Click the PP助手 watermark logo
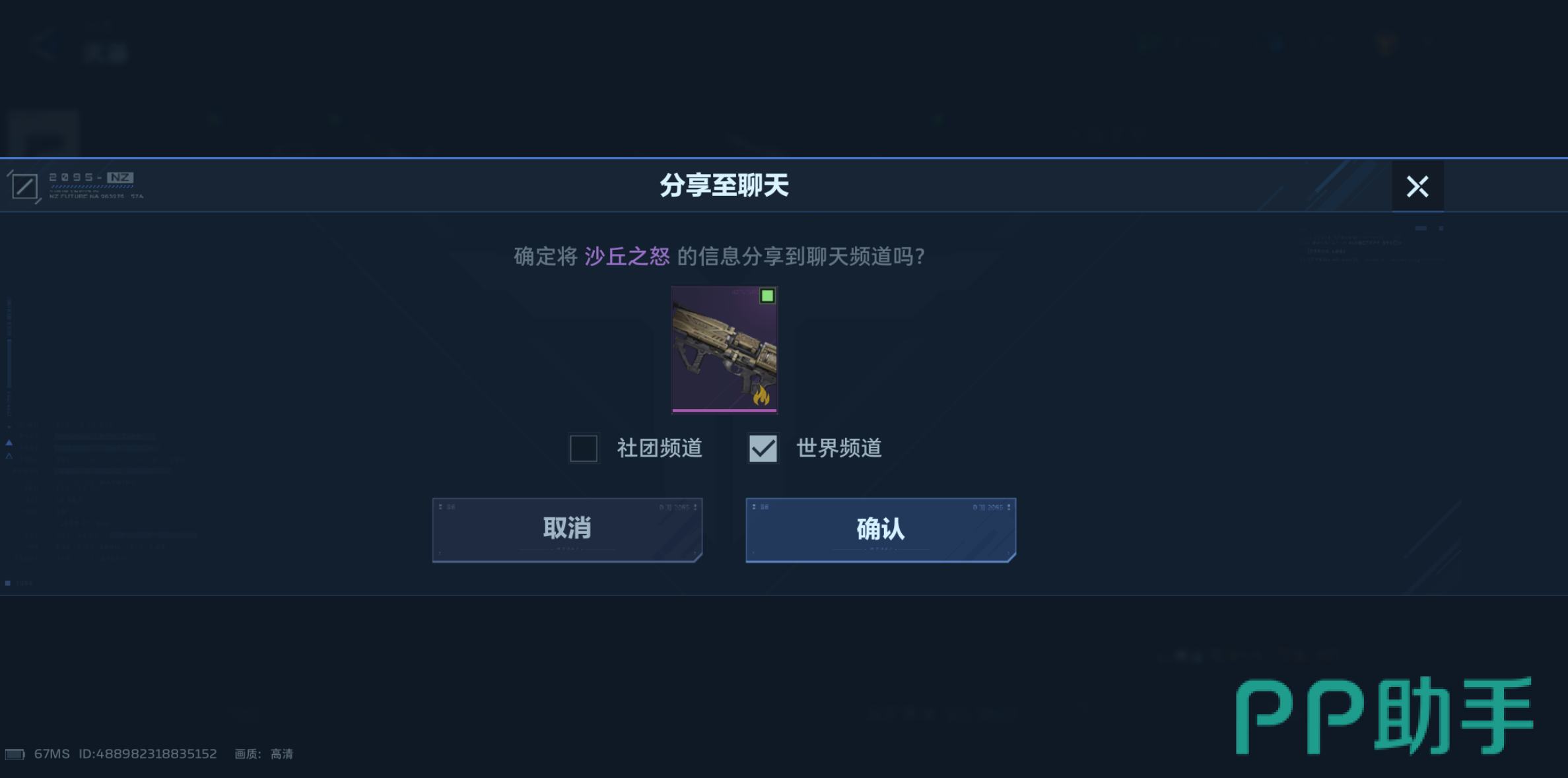Viewport: 1568px width, 778px height. [x=1385, y=715]
